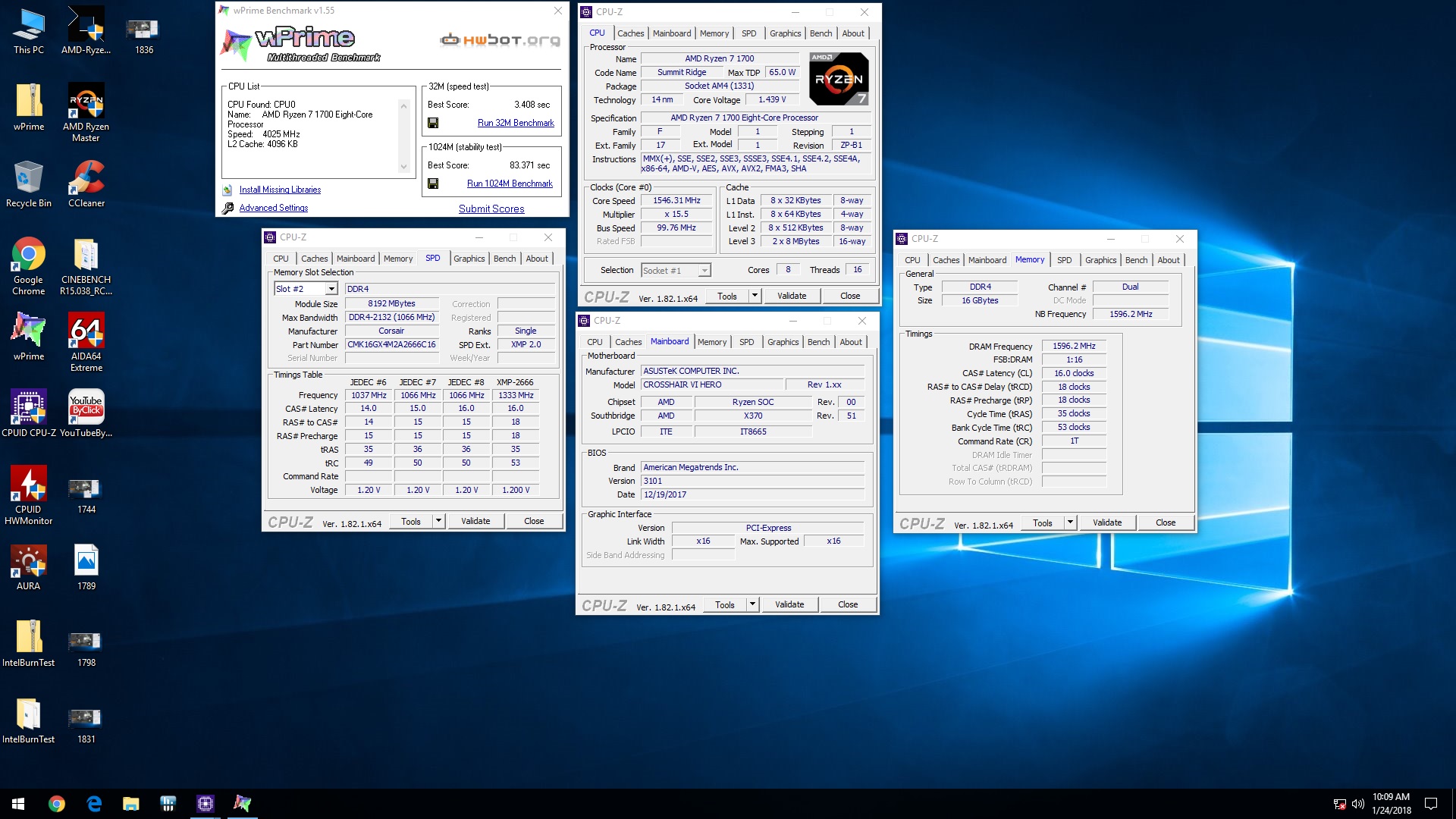Save the 1024M best score floppy icon
This screenshot has height=819, width=1456.
point(433,184)
